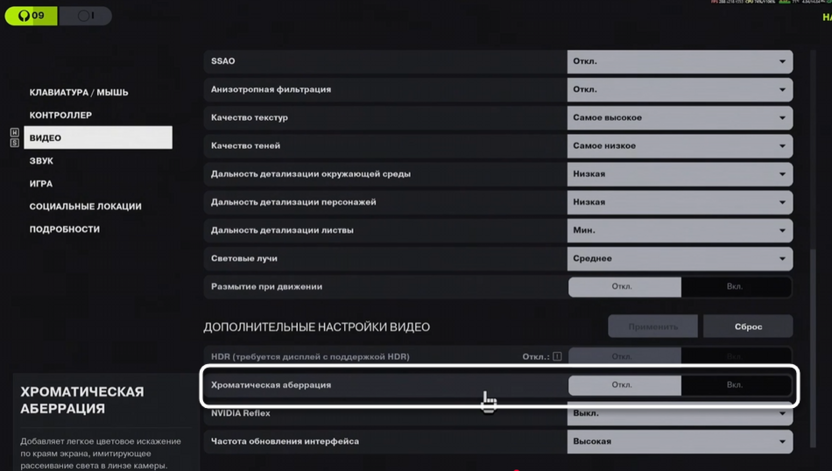Screen dimensions: 832x471
Task: Expand the NVIDIA Reflex dropdown
Action: point(680,413)
